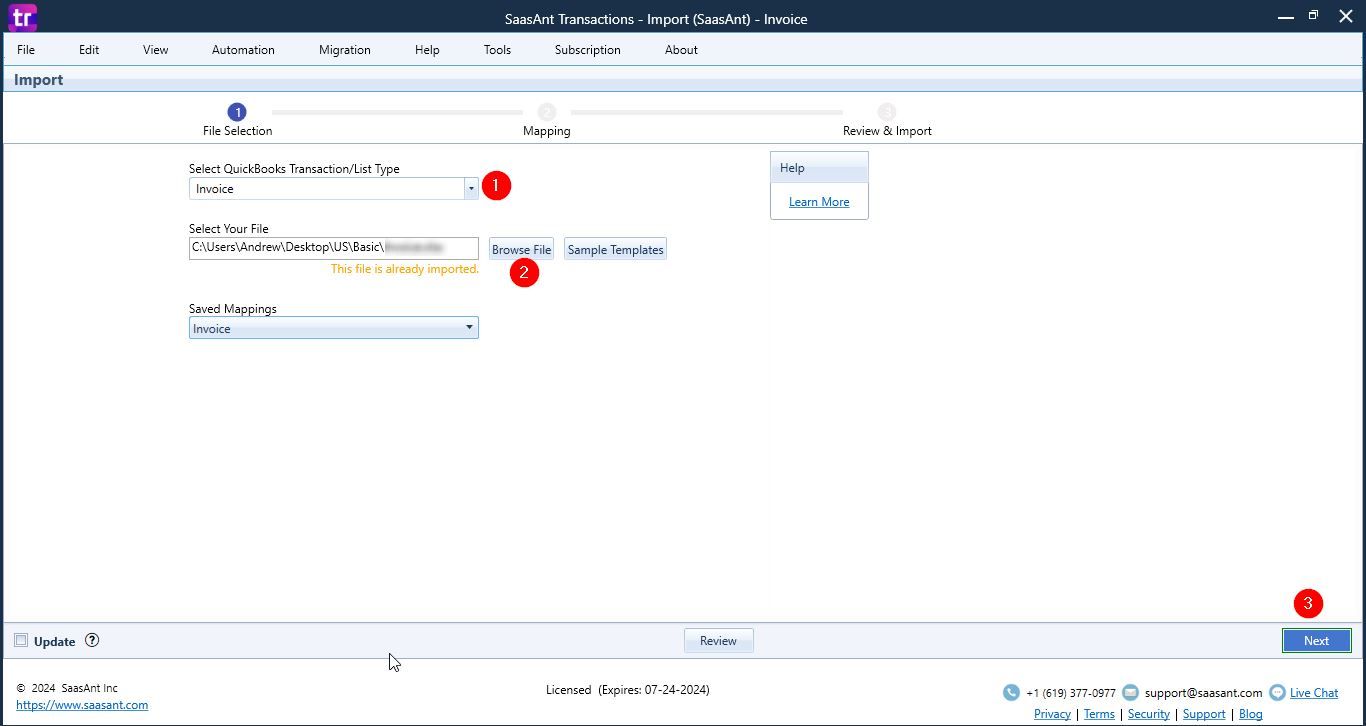Click the email envelope icon

pyautogui.click(x=1130, y=692)
